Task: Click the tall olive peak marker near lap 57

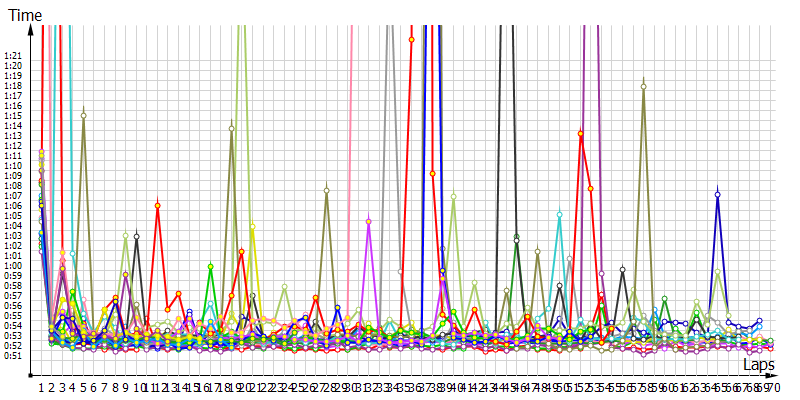Action: 643,87
